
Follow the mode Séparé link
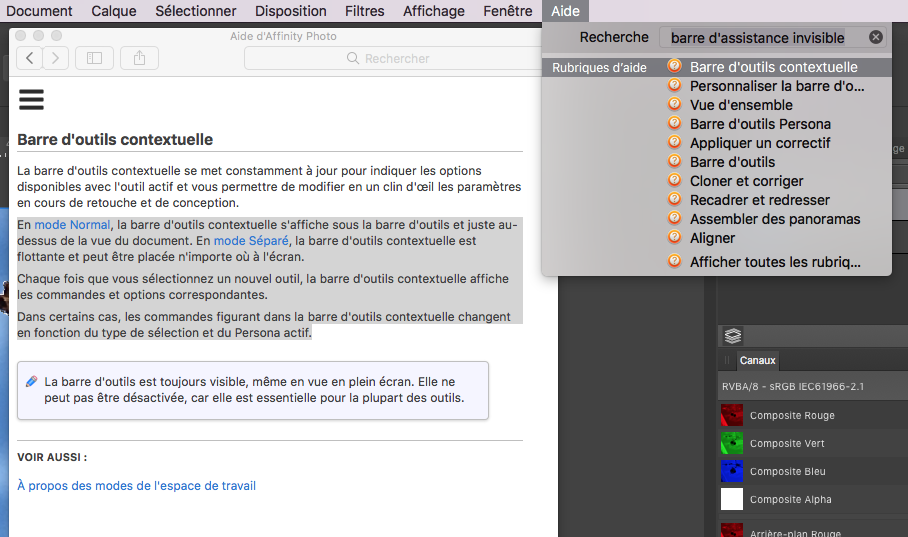[x=251, y=240]
